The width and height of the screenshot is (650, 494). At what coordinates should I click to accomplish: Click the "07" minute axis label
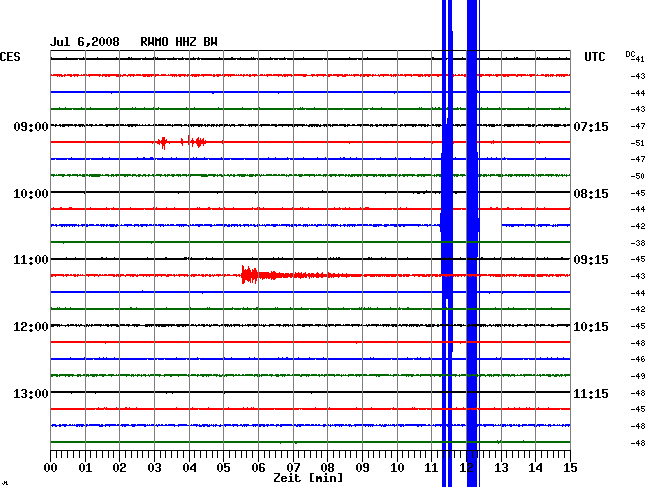[x=293, y=468]
